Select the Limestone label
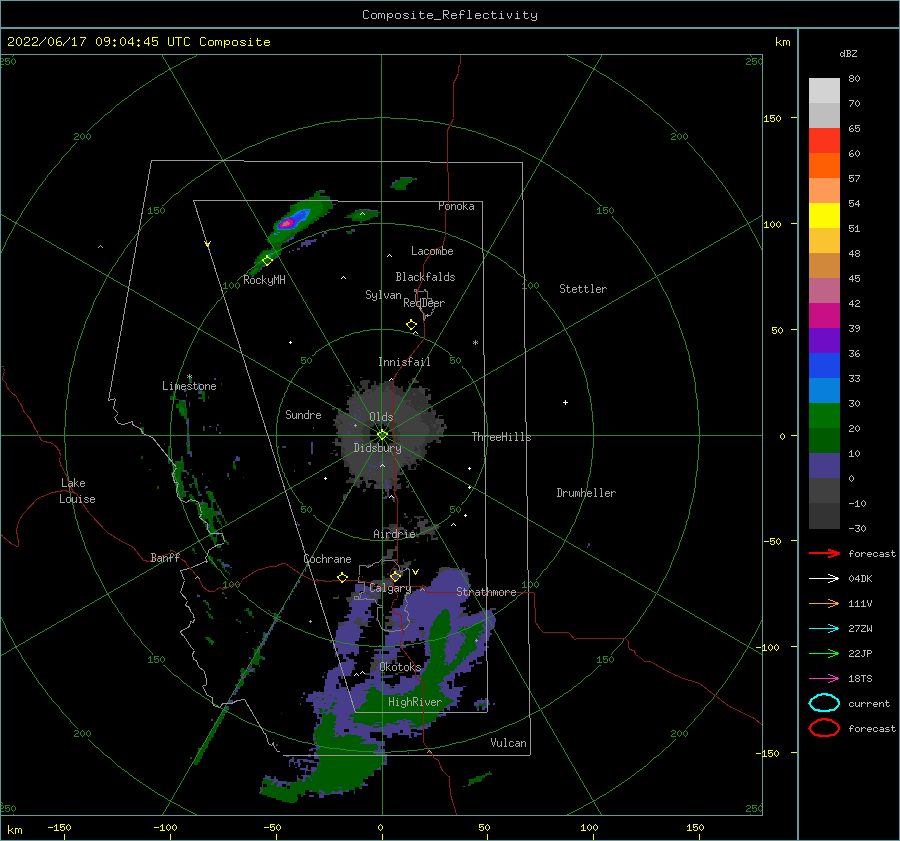900x841 pixels. 189,386
